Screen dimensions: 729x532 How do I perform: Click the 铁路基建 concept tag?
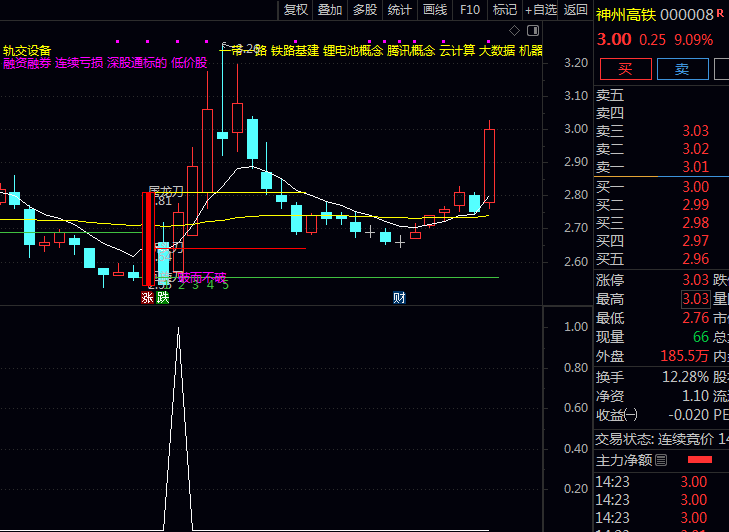click(x=295, y=50)
